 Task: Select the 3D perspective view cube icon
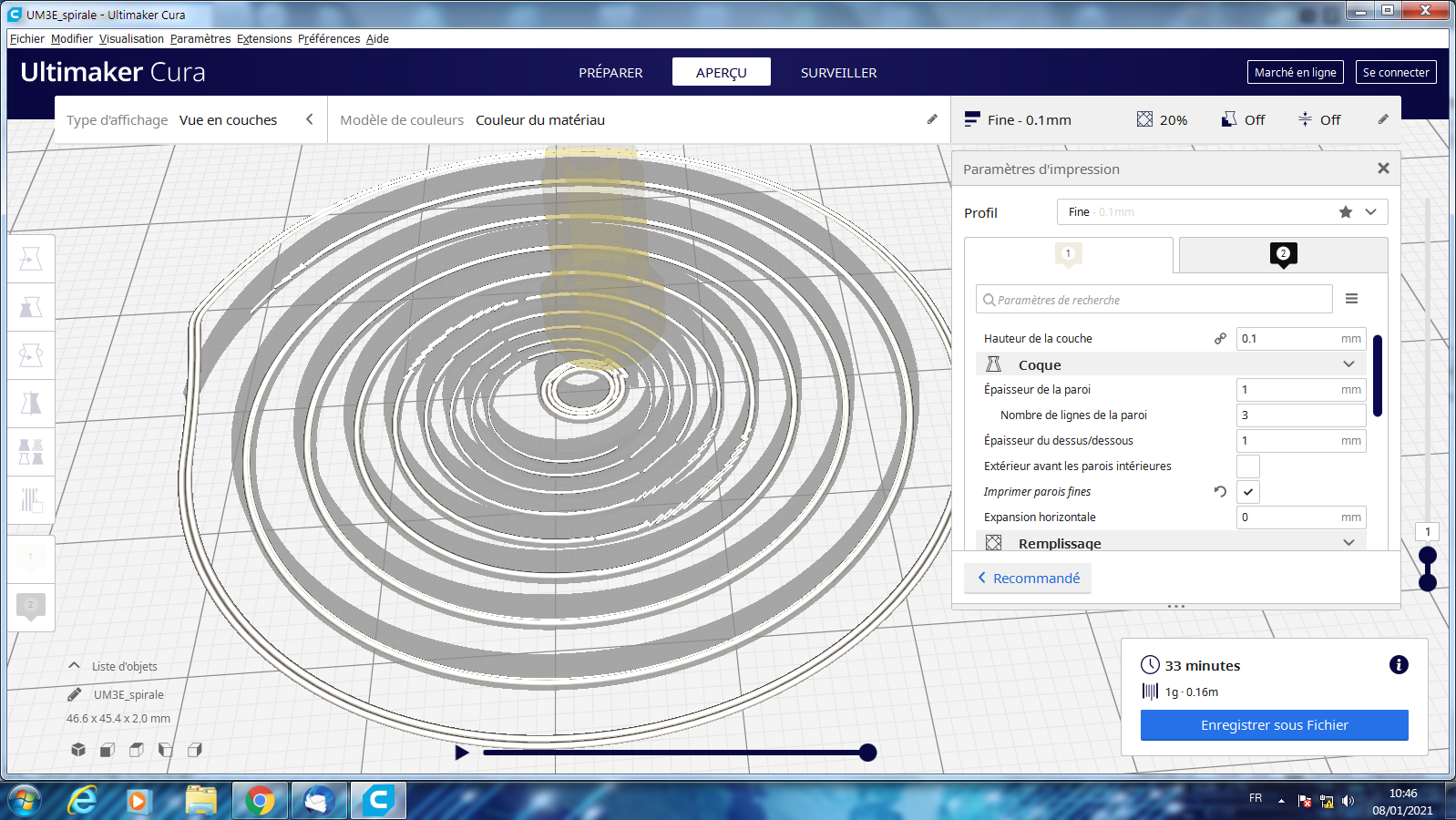point(78,750)
